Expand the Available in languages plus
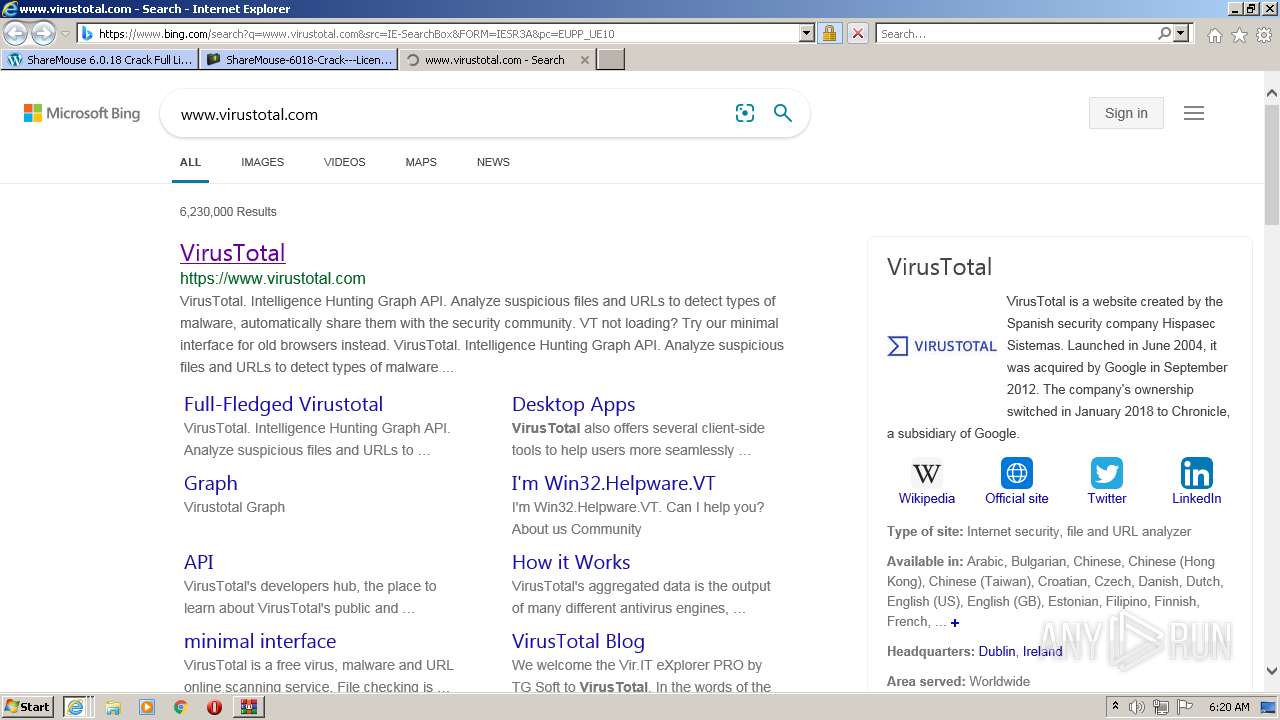The height and width of the screenshot is (720, 1280). click(955, 622)
